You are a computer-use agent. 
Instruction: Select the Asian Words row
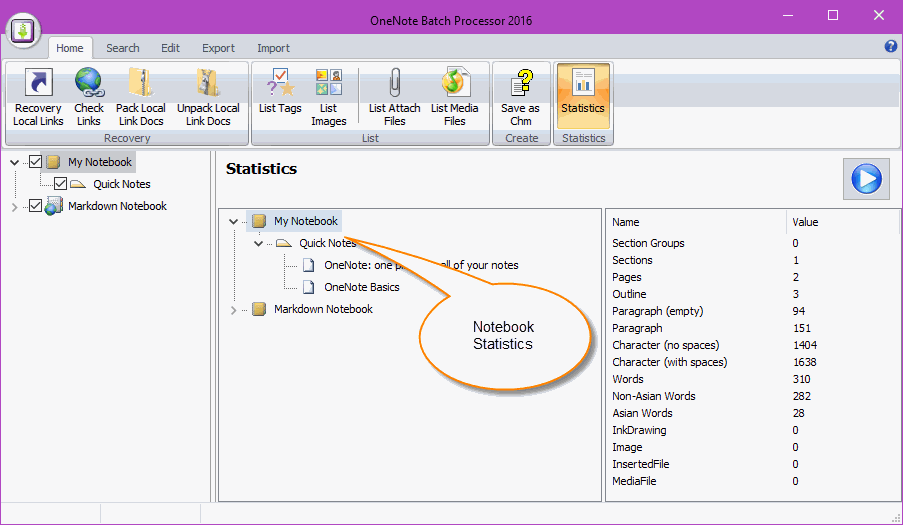click(x=752, y=413)
